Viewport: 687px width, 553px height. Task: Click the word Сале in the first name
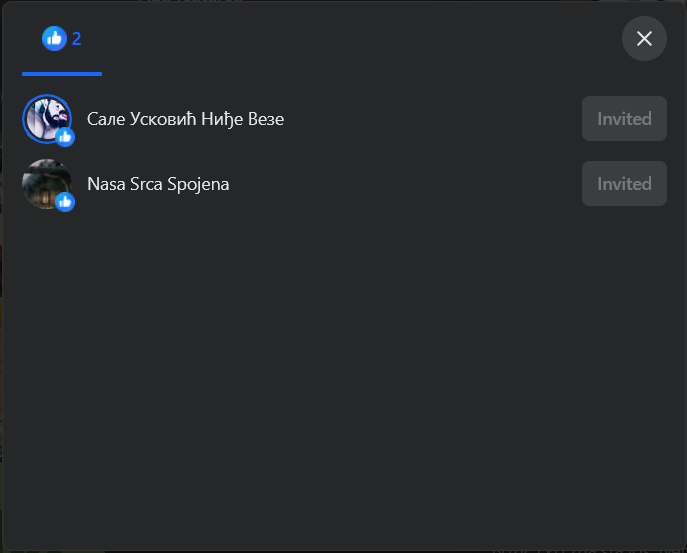point(106,119)
